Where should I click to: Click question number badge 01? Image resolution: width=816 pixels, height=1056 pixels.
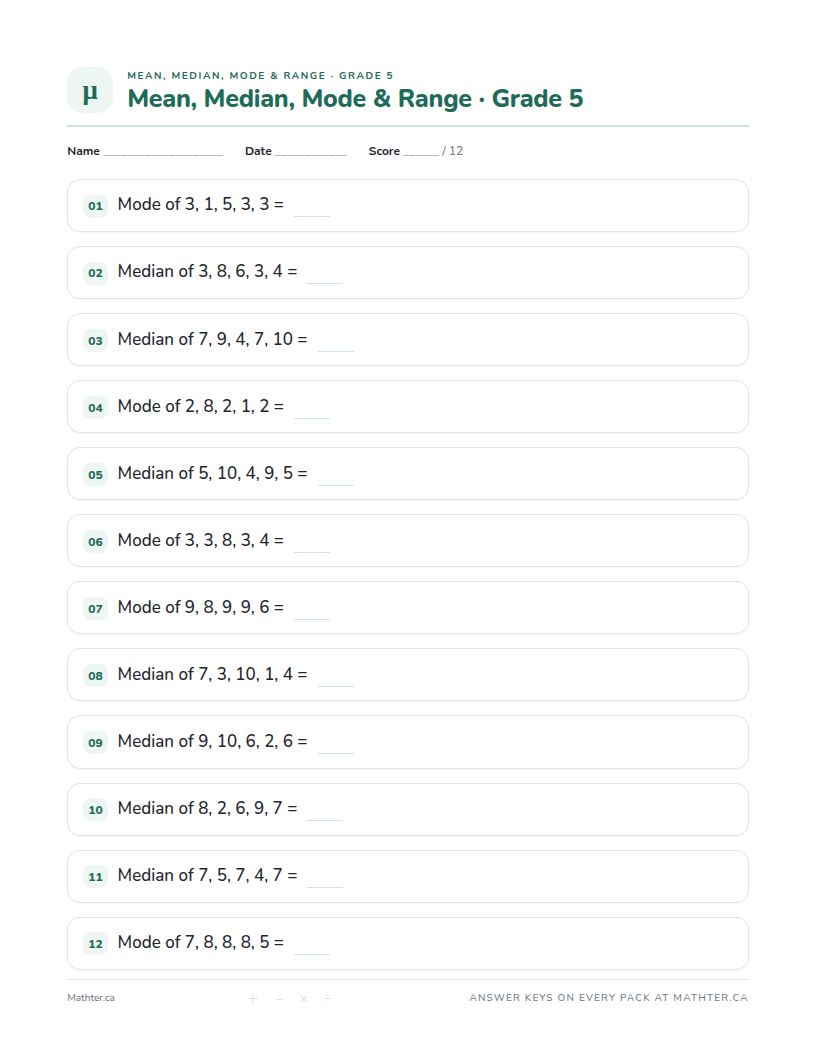96,205
